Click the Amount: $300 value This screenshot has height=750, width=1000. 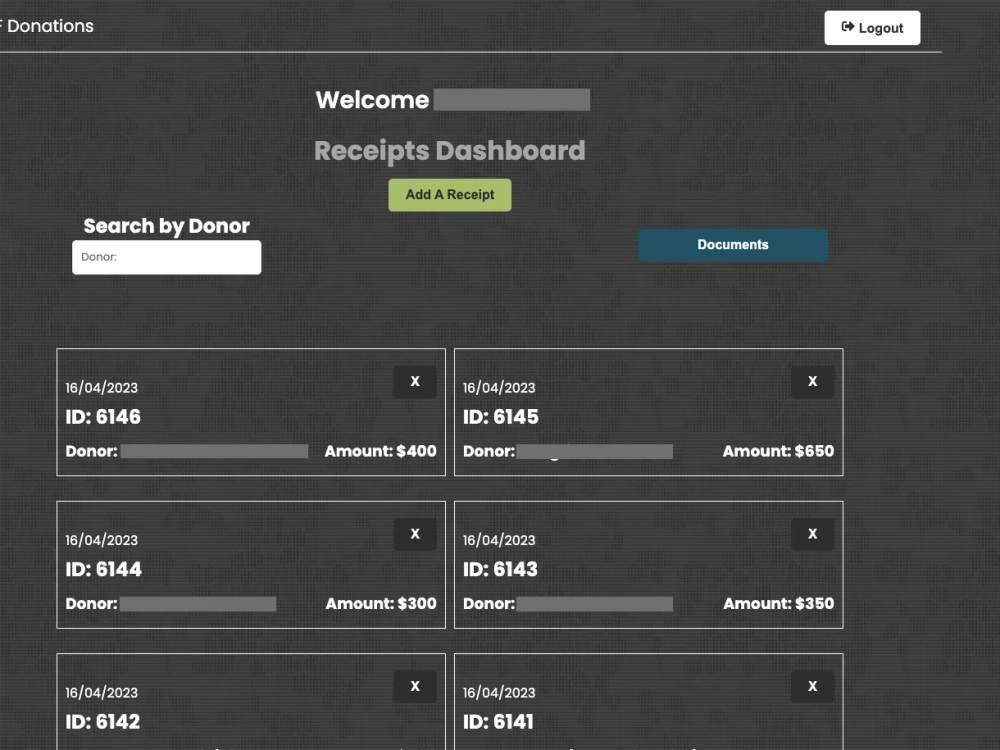click(381, 604)
